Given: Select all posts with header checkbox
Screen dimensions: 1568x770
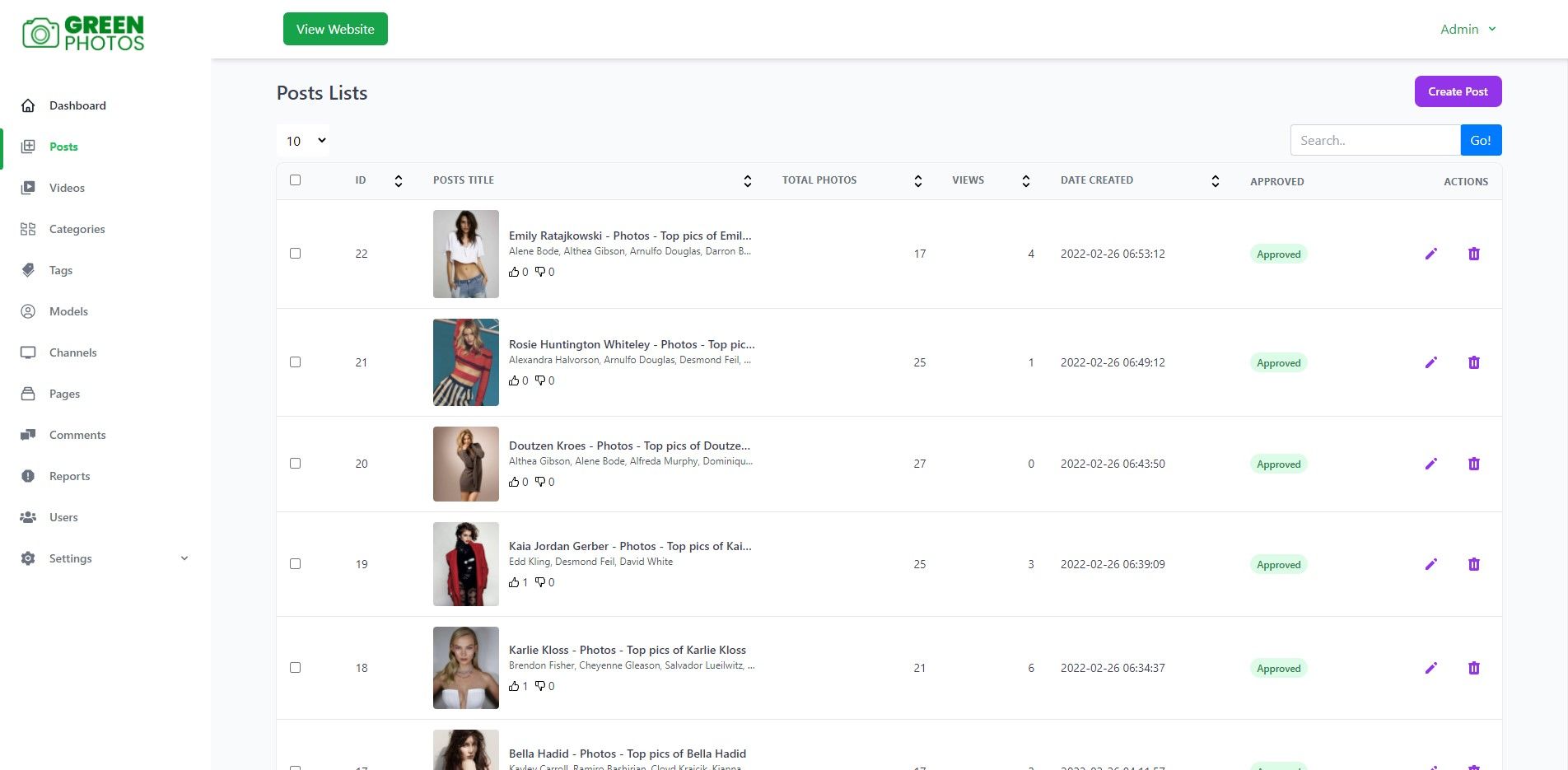Looking at the screenshot, I should pyautogui.click(x=296, y=180).
